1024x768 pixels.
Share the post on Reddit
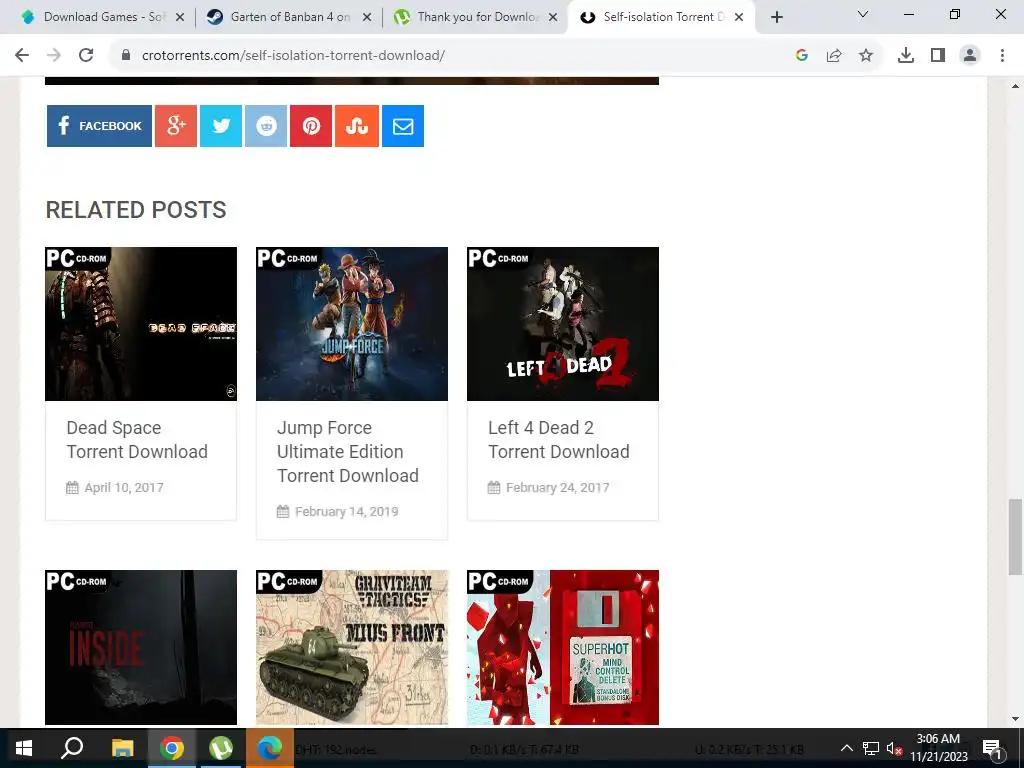pos(266,126)
